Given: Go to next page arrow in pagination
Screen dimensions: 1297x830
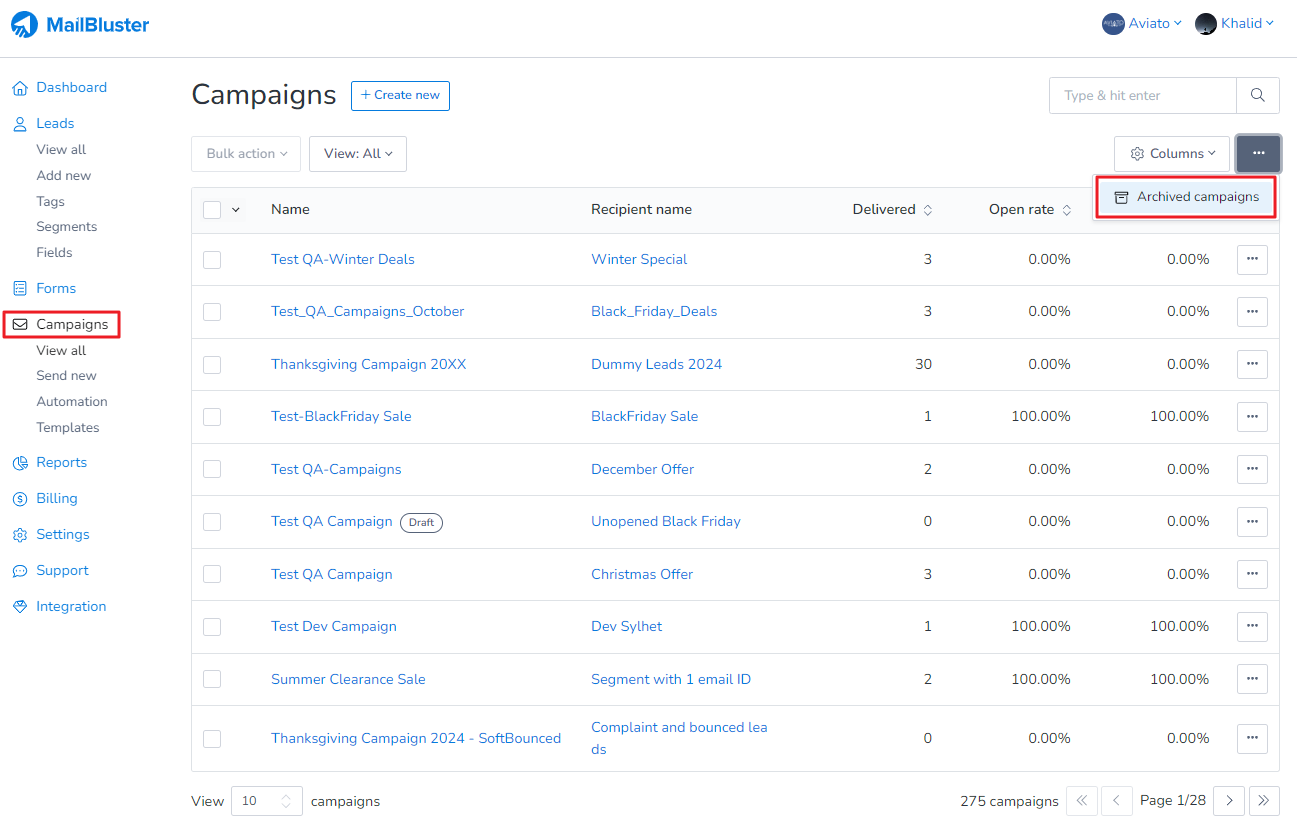Looking at the screenshot, I should [1229, 801].
